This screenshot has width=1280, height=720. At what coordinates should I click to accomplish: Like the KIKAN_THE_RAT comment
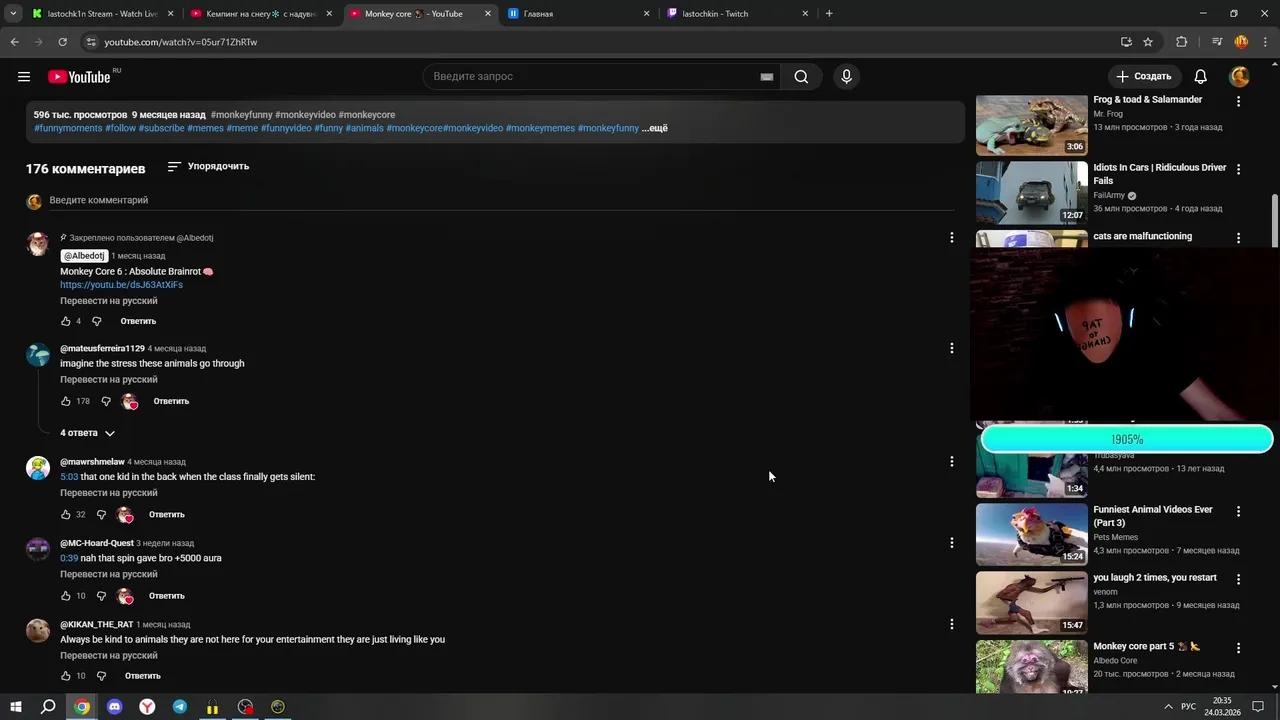tap(66, 676)
